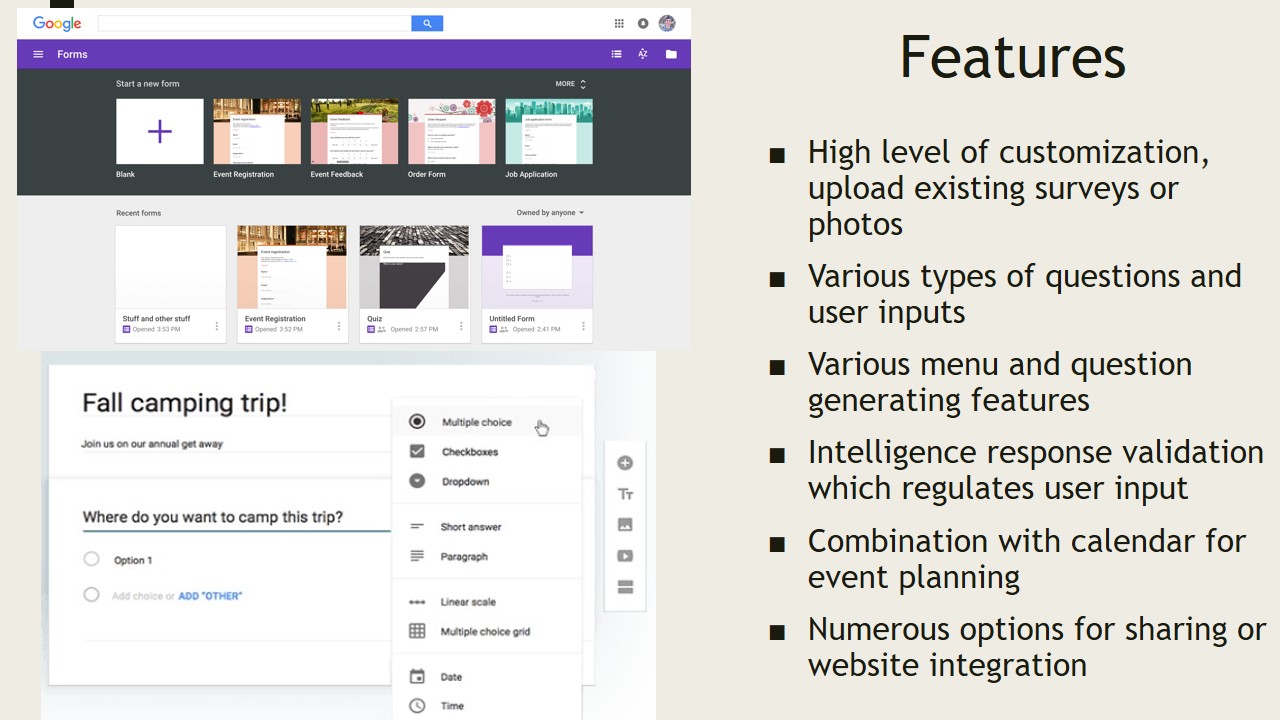The width and height of the screenshot is (1280, 720).
Task: Click the ADD "OTHER" link
Action: pyautogui.click(x=210, y=596)
